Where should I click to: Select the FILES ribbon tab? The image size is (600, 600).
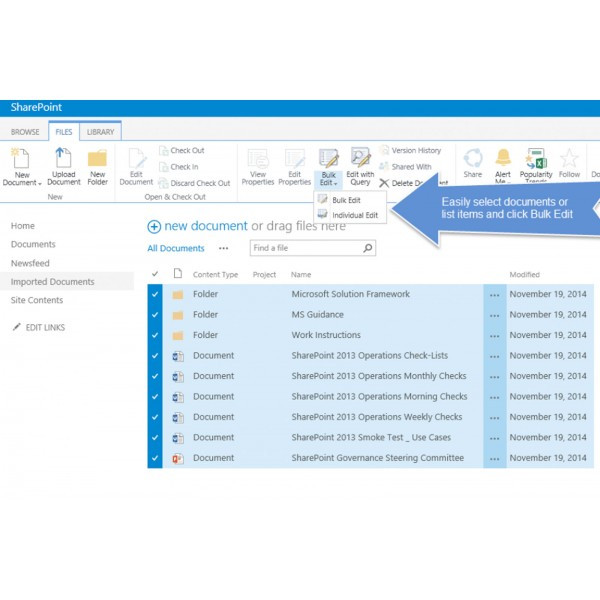point(64,132)
